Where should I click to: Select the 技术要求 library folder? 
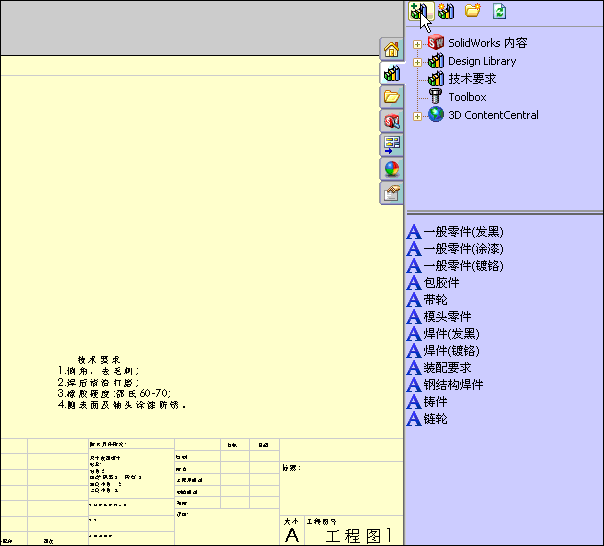pyautogui.click(x=472, y=79)
